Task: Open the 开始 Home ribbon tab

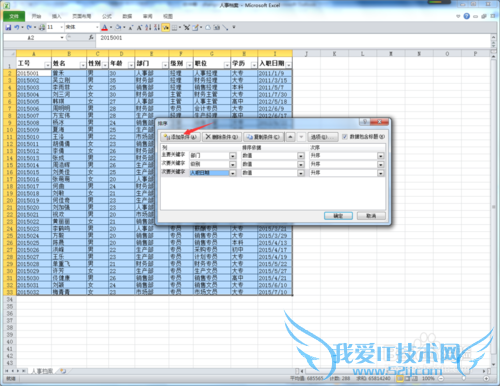Action: [x=36, y=16]
